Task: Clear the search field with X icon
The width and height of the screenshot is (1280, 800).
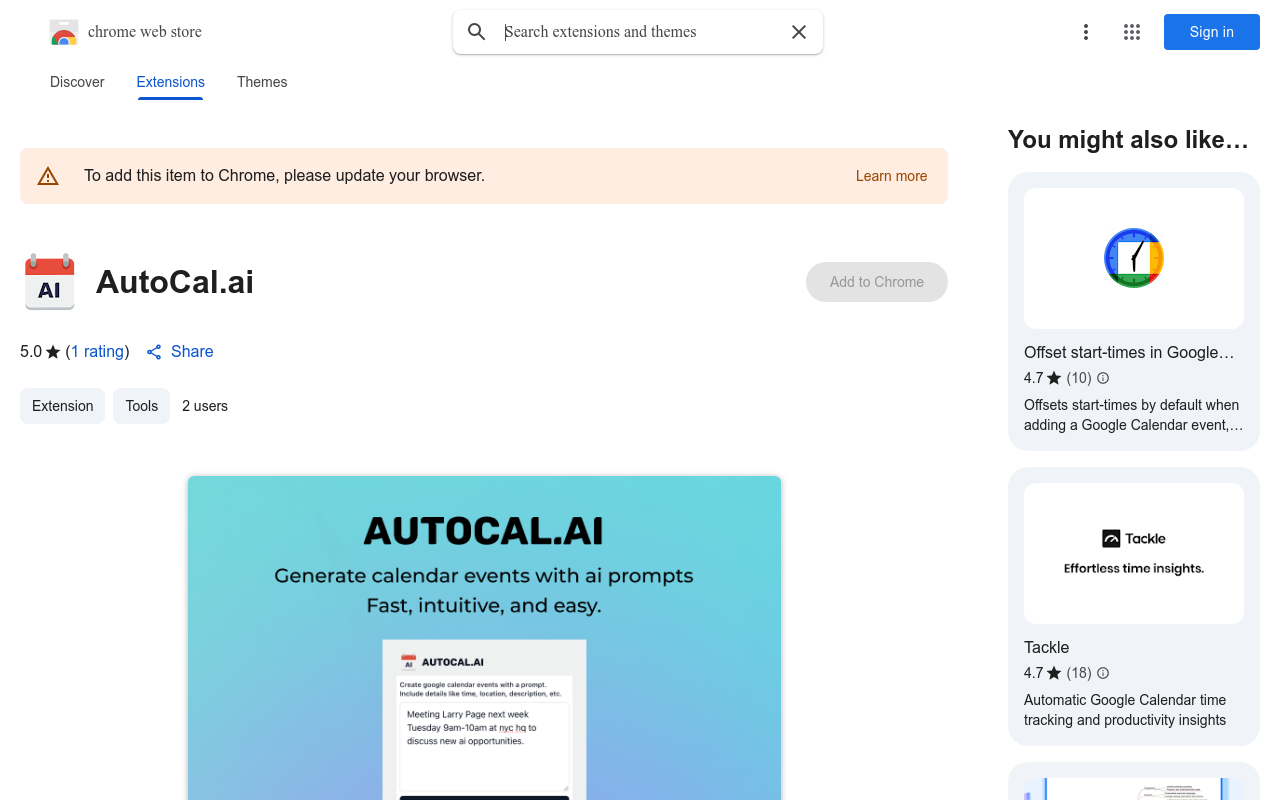Action: click(x=799, y=32)
